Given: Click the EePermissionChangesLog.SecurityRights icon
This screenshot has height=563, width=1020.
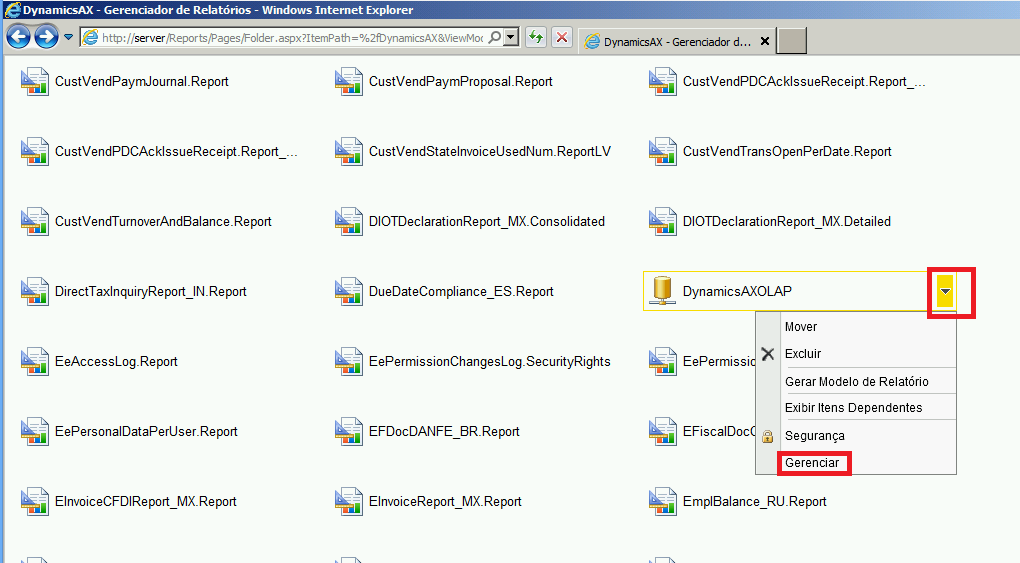Looking at the screenshot, I should pos(349,362).
